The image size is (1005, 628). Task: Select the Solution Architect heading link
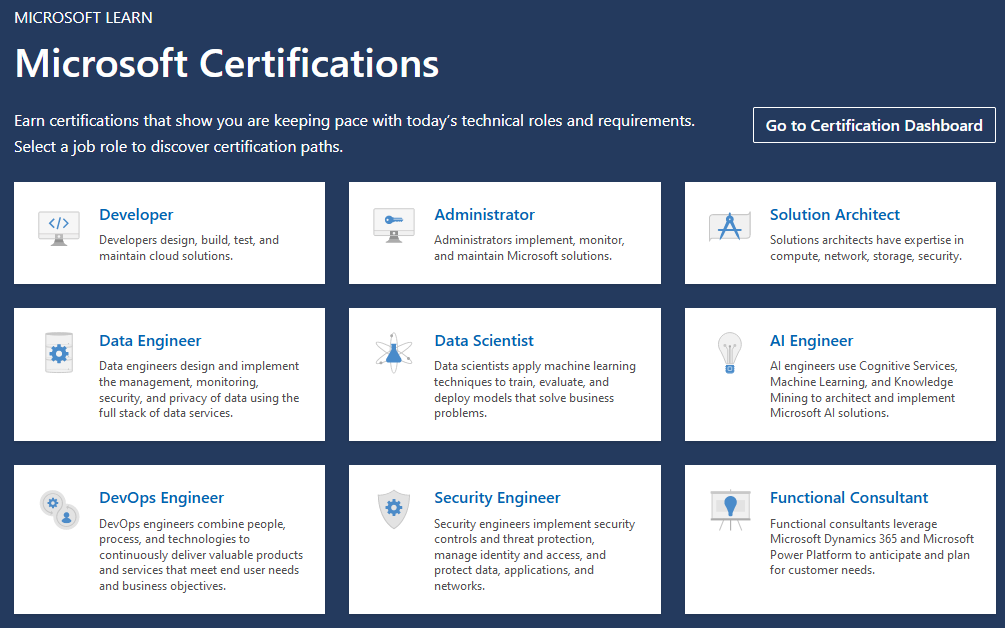pos(835,215)
